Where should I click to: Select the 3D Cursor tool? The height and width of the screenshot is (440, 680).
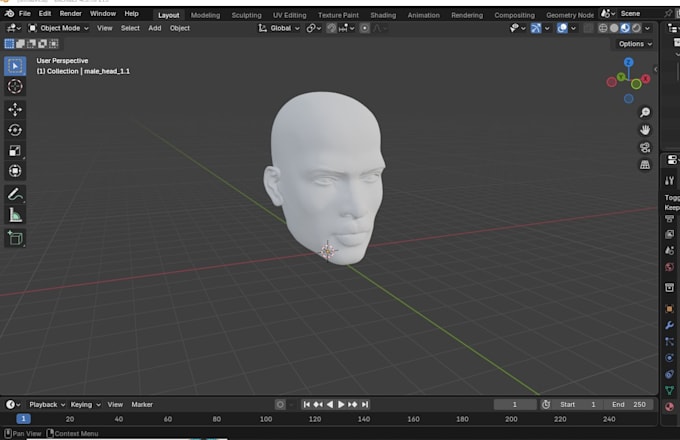coord(15,86)
